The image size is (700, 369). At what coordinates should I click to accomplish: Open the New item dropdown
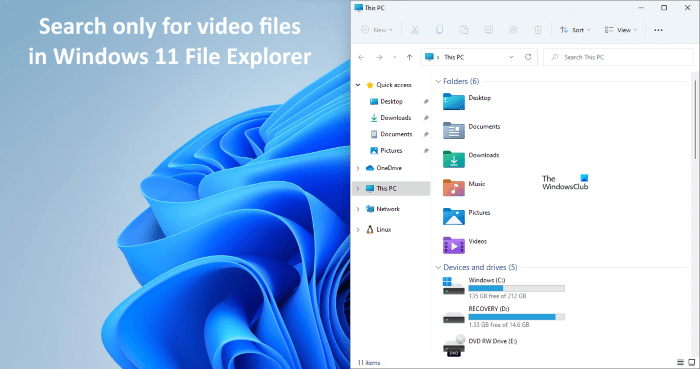[x=377, y=30]
